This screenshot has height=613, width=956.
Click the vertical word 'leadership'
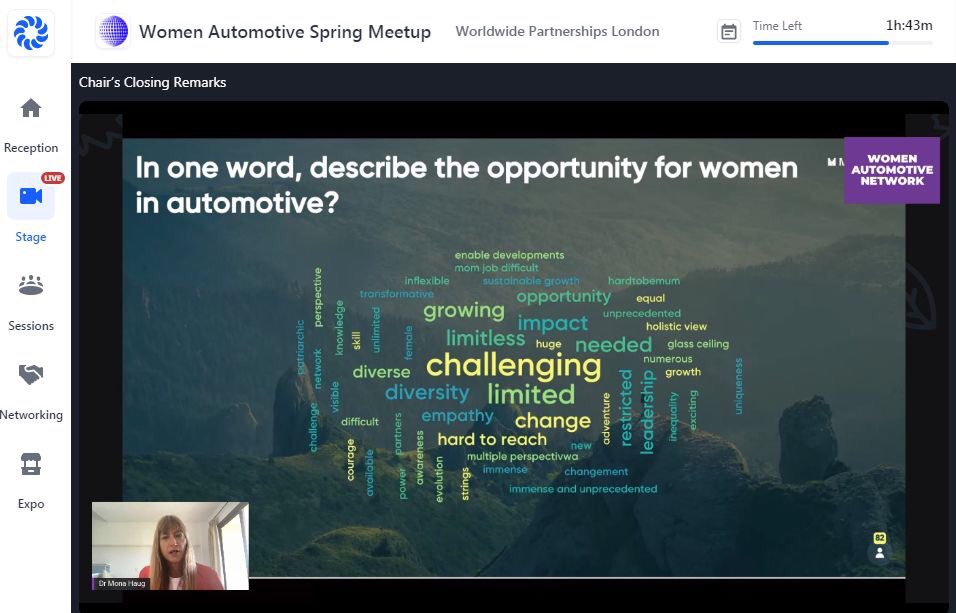point(646,412)
